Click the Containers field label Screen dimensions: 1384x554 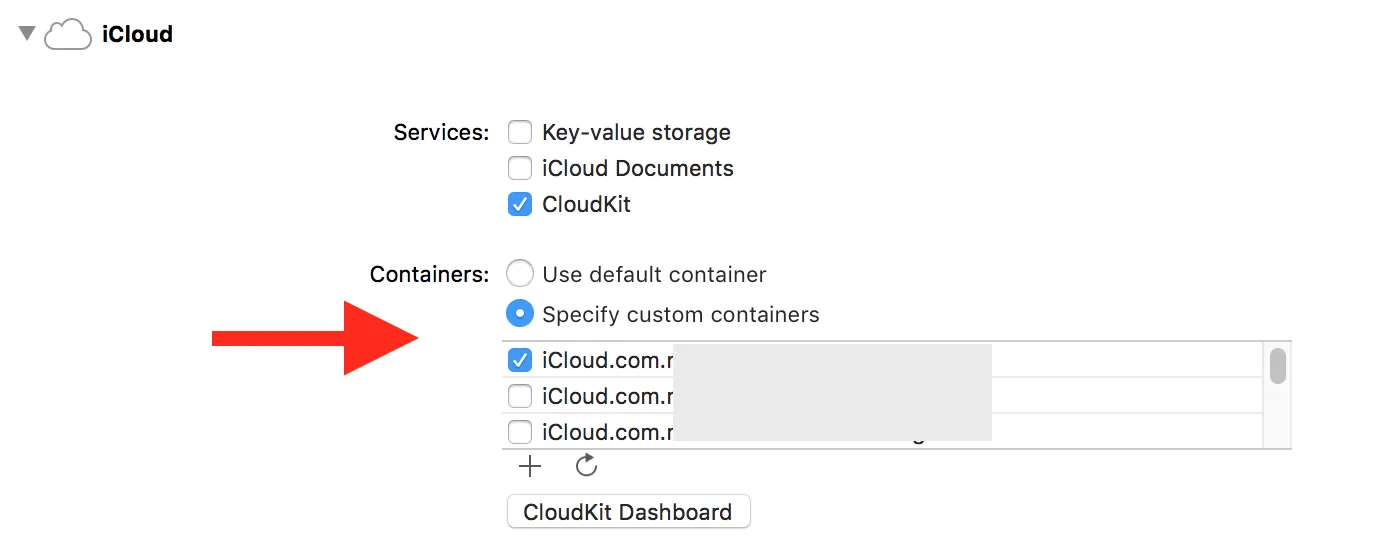point(430,274)
